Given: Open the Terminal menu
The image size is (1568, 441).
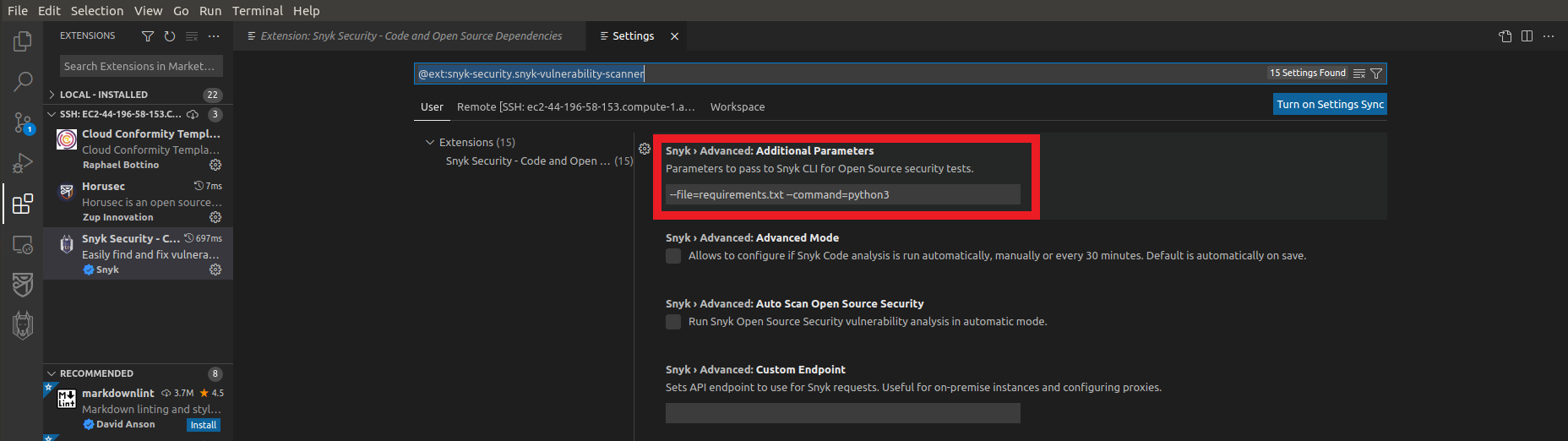Looking at the screenshot, I should tap(258, 11).
